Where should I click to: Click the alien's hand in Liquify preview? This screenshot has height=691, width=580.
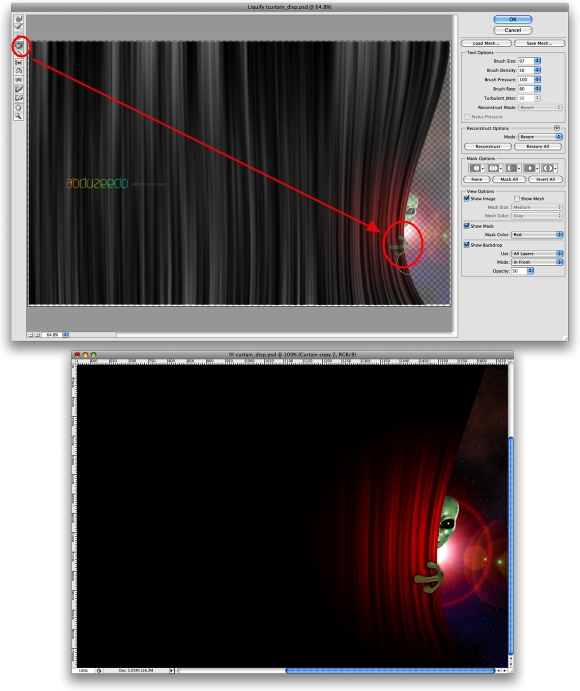(400, 244)
